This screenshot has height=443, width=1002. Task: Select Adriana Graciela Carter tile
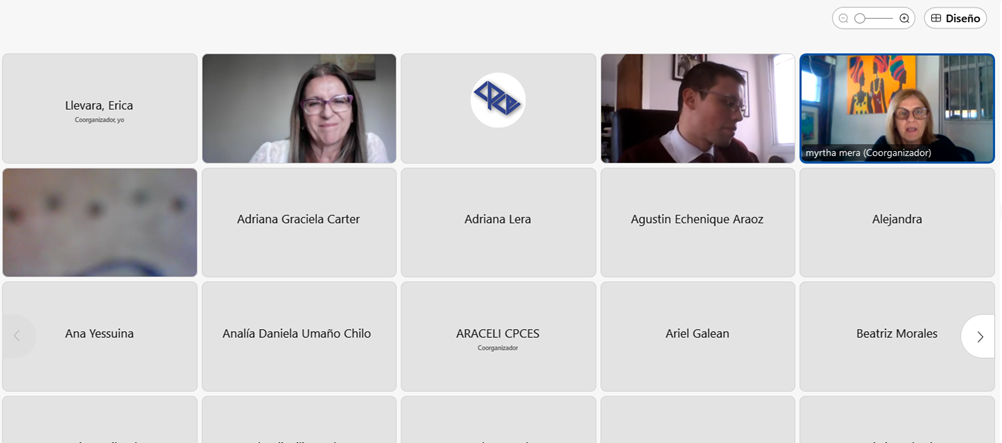(x=299, y=222)
